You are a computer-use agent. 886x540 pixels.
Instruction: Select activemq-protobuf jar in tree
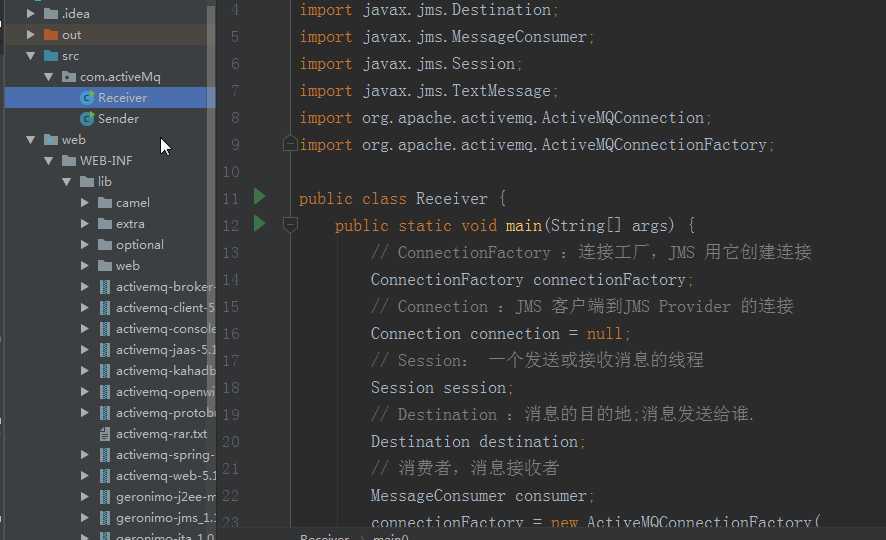click(x=165, y=413)
